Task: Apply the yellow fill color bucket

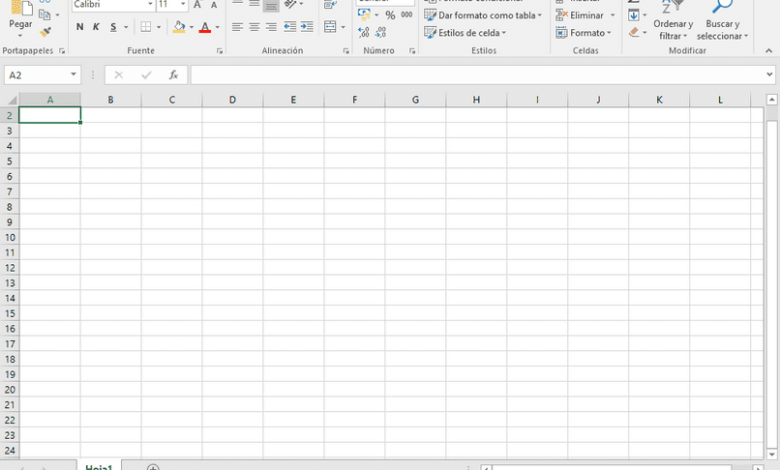Action: 179,27
